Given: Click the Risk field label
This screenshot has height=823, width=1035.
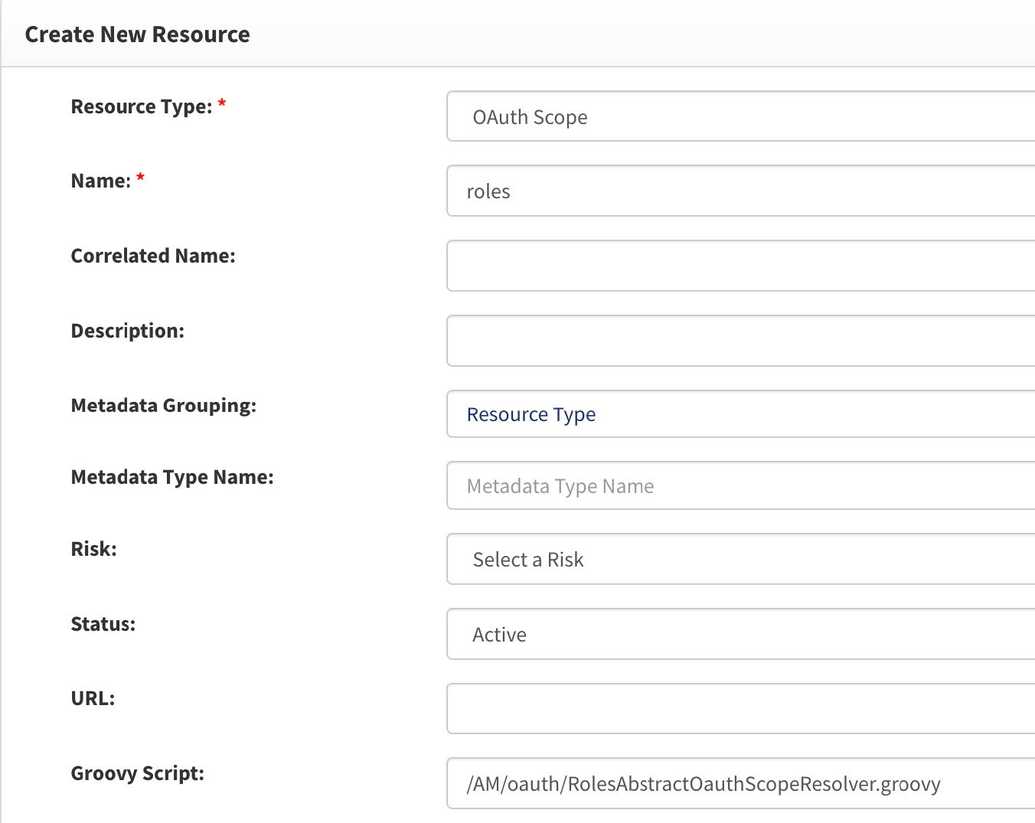Looking at the screenshot, I should pos(92,548).
